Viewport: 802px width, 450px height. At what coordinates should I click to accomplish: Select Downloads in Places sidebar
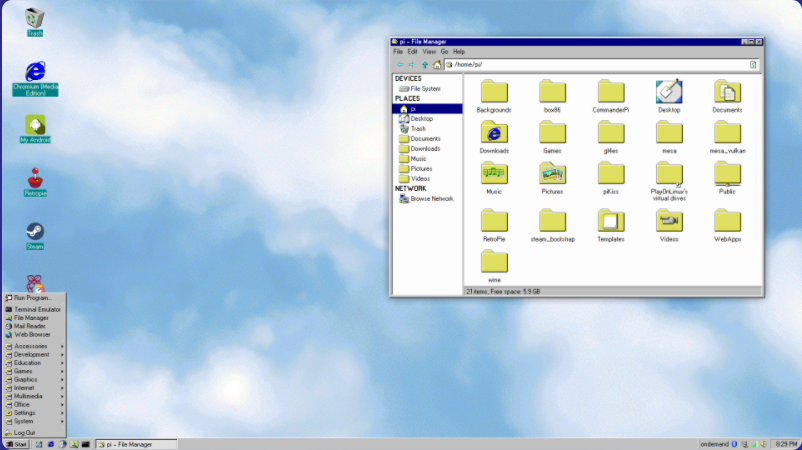427,149
